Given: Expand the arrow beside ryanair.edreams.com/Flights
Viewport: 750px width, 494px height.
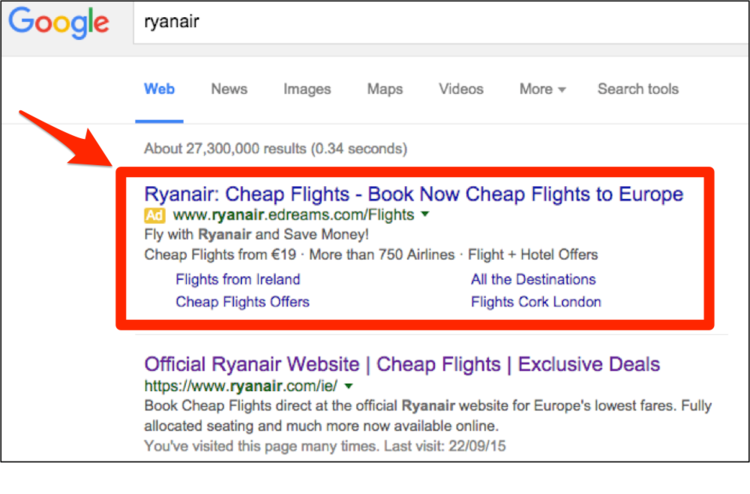Looking at the screenshot, I should click(x=425, y=215).
